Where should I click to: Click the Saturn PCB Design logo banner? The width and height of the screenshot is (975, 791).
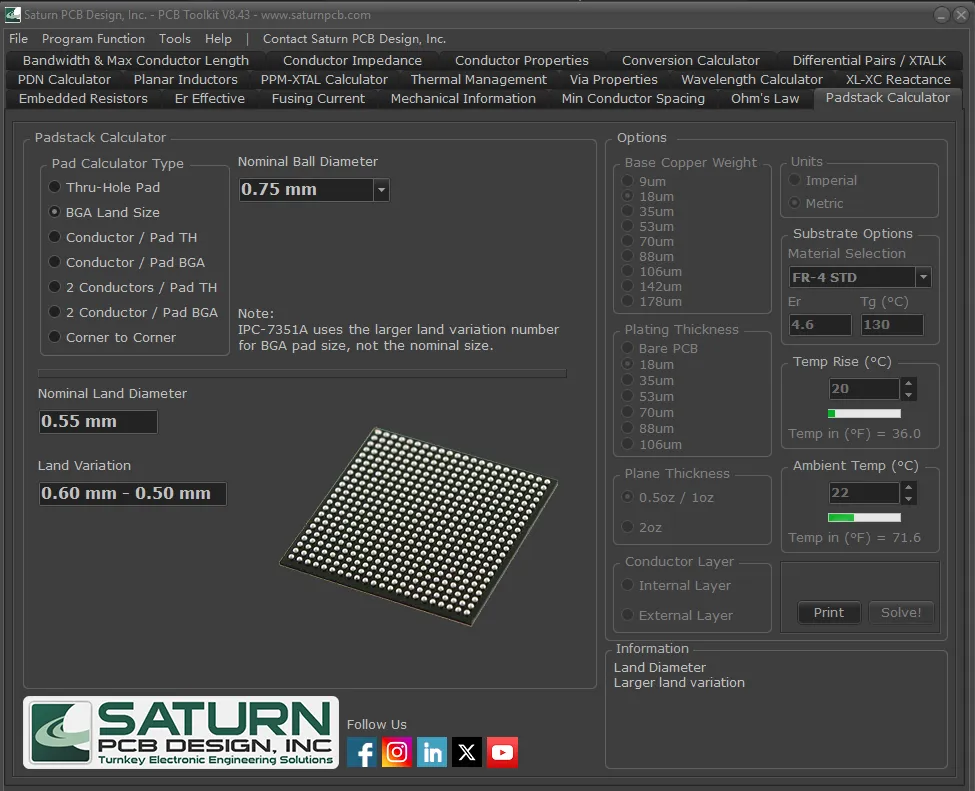(x=181, y=733)
